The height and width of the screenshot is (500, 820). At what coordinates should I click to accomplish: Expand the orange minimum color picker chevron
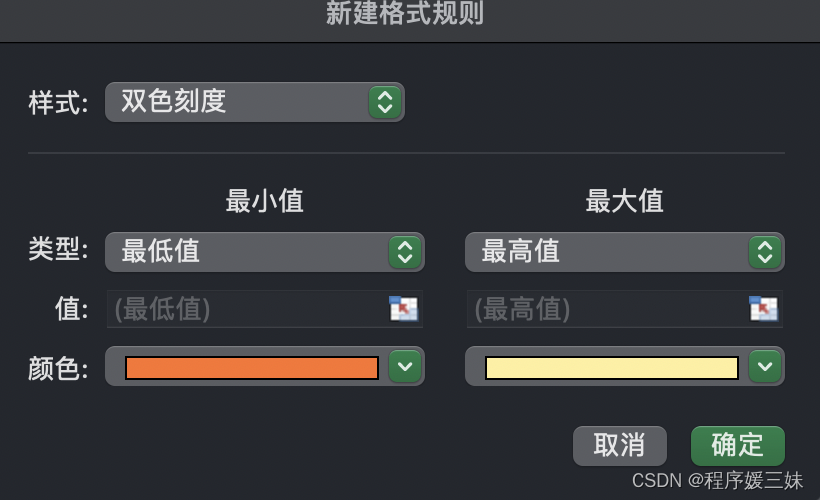click(404, 367)
